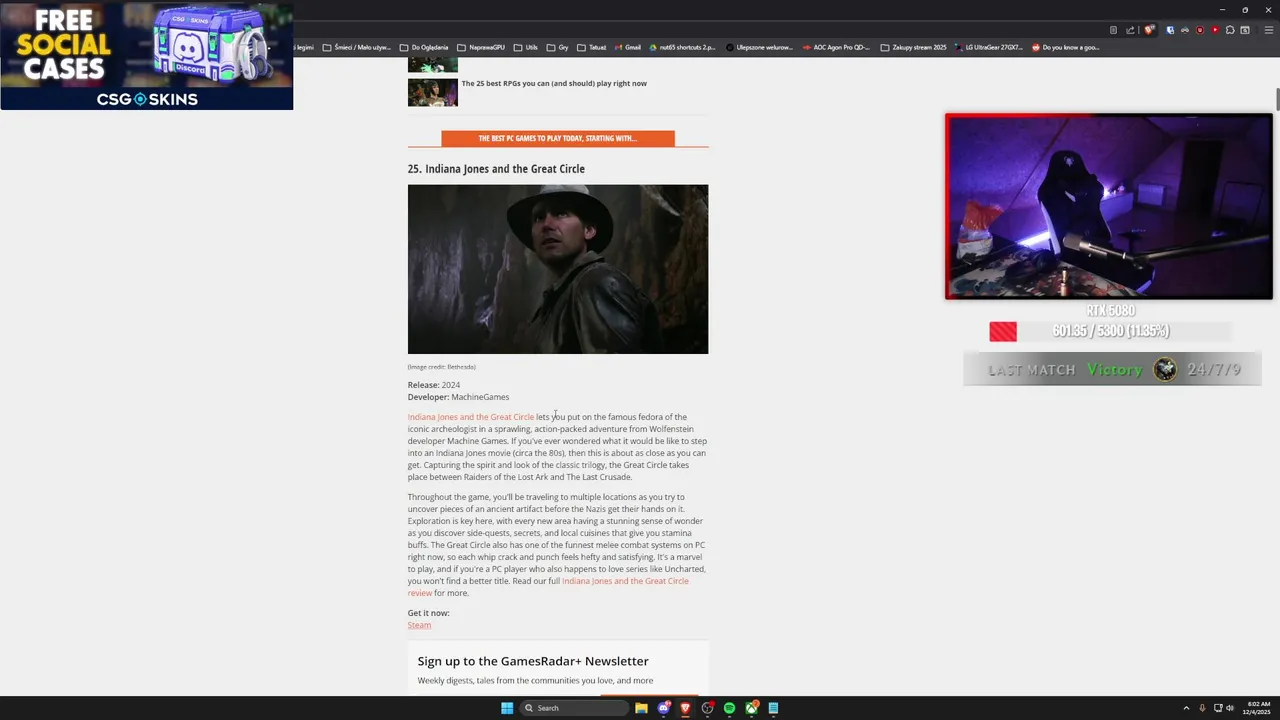Open the 25 best RPGs article link
1280x720 pixels.
click(x=554, y=83)
